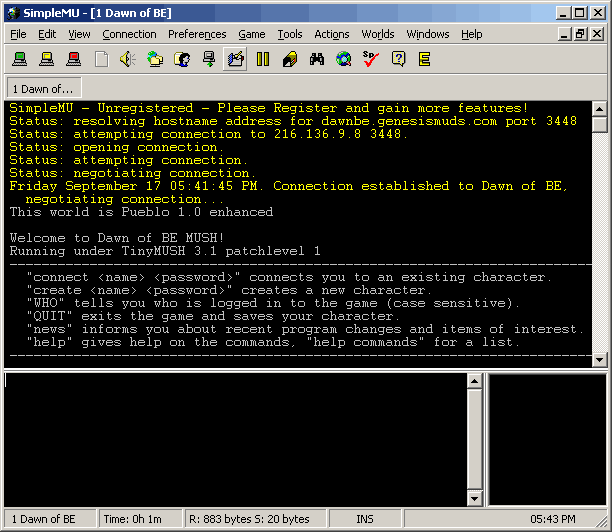Viewport: 612px width, 532px height.
Task: Click input pane scroll down arrow
Action: (474, 498)
